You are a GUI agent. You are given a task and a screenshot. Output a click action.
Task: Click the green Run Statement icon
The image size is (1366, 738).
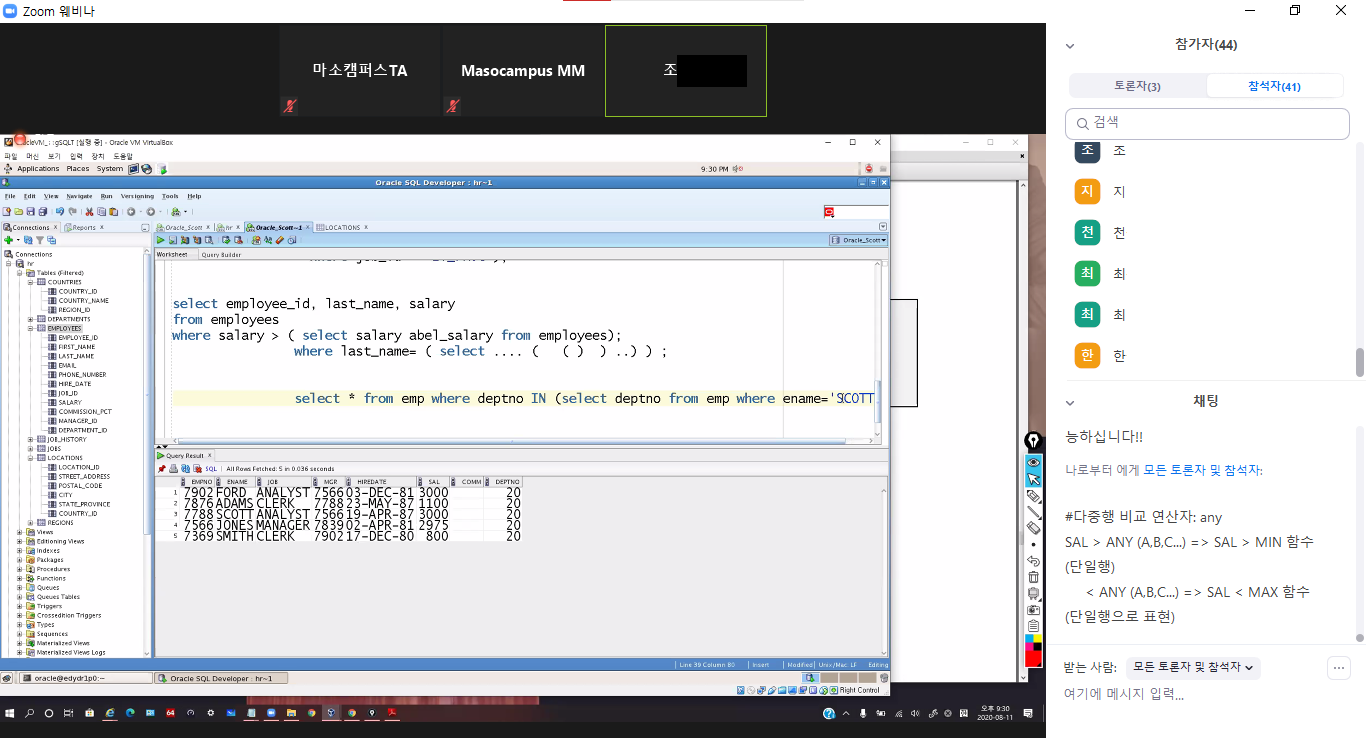click(x=160, y=240)
